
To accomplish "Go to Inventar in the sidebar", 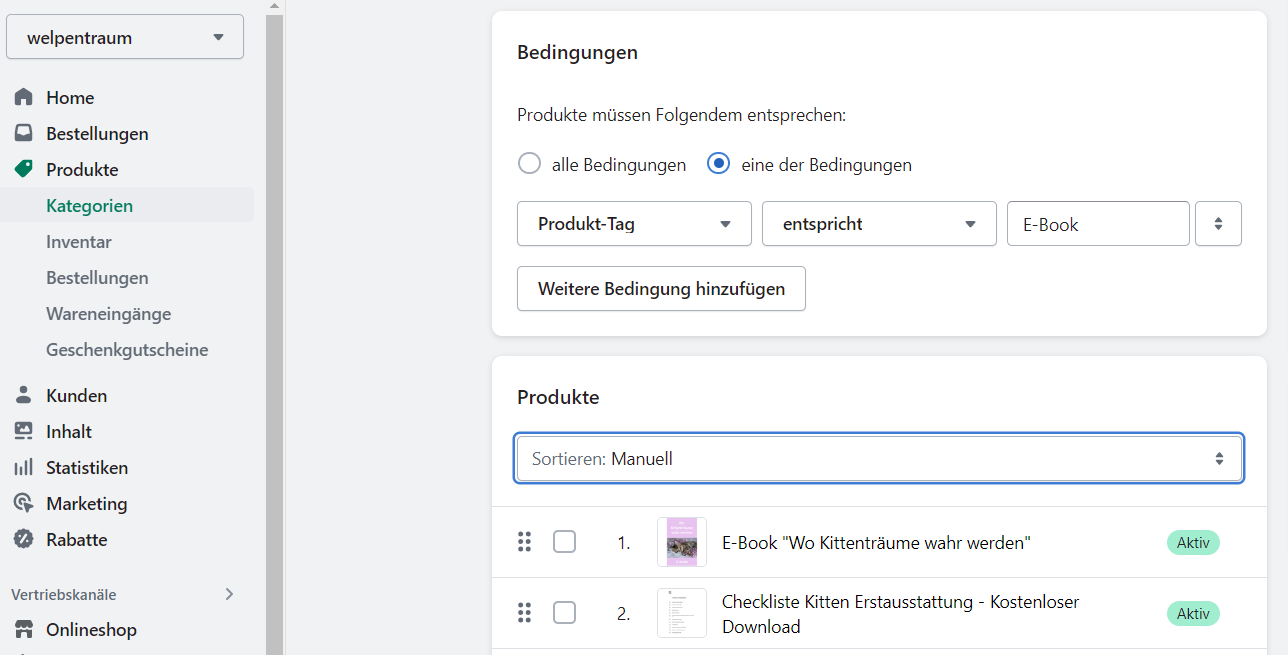I will point(79,242).
